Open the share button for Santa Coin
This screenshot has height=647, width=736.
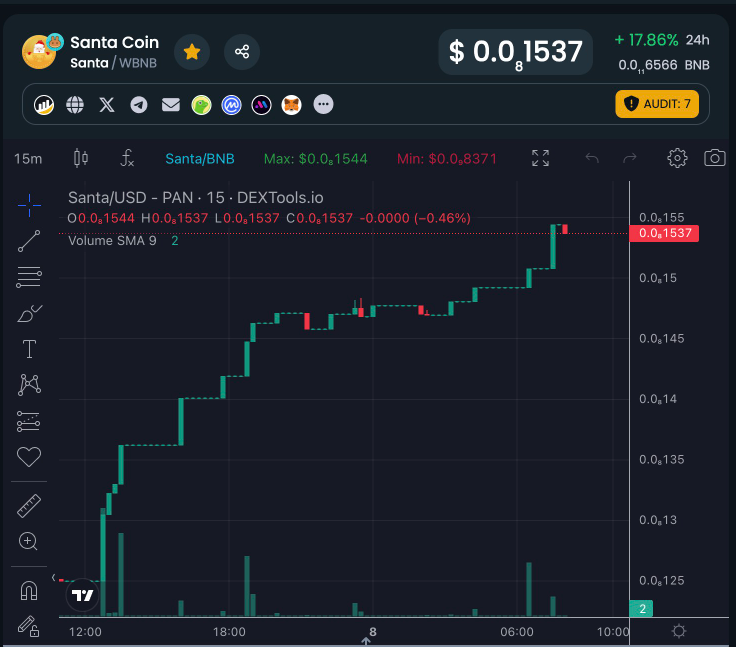pos(242,52)
